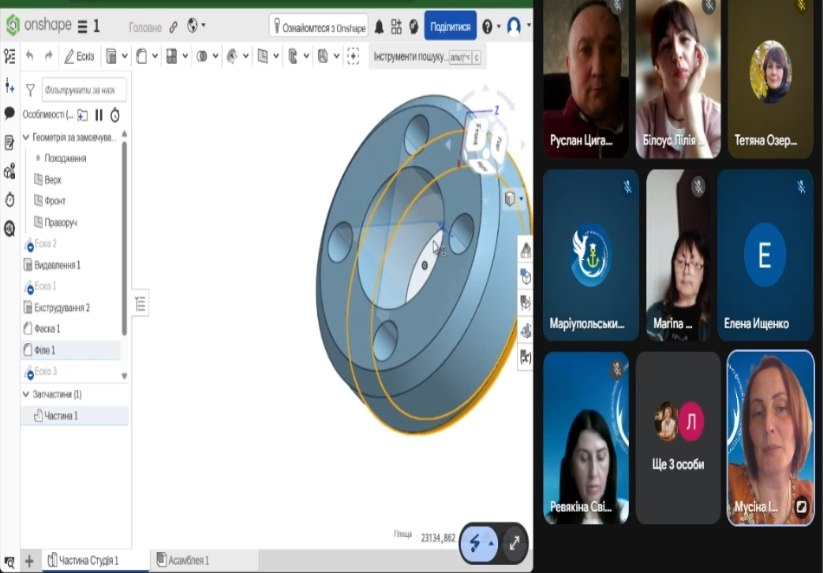The image size is (823, 573).
Task: Toggle the feature list panel handle
Action: click(140, 304)
